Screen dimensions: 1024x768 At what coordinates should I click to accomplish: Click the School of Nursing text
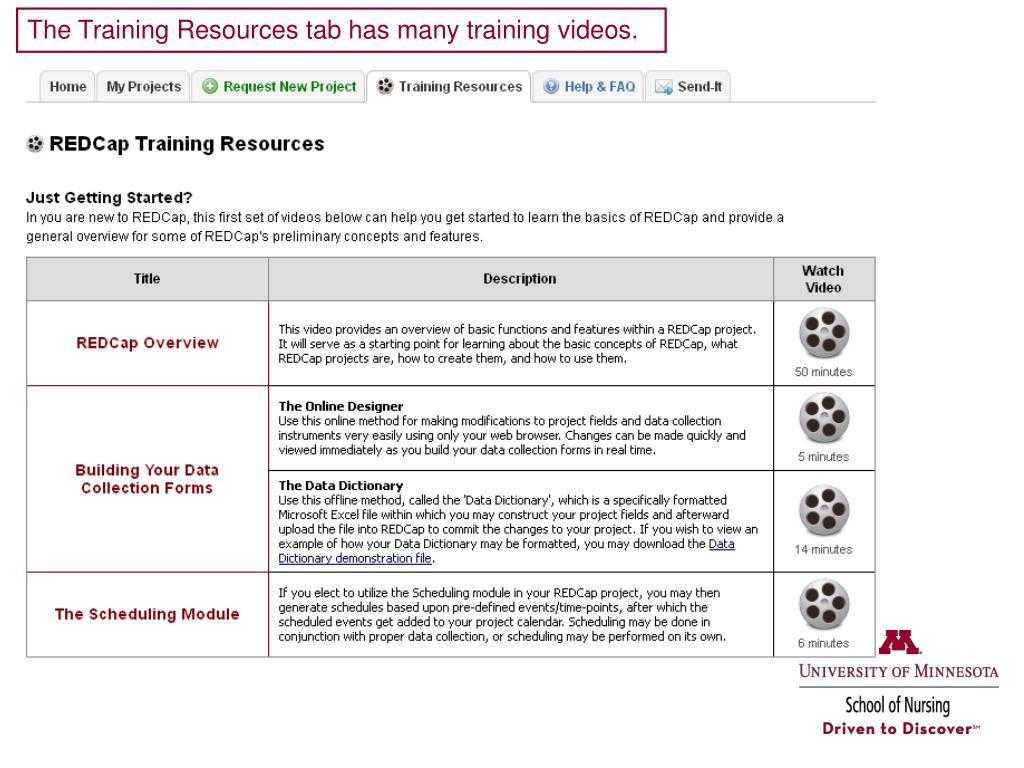897,705
